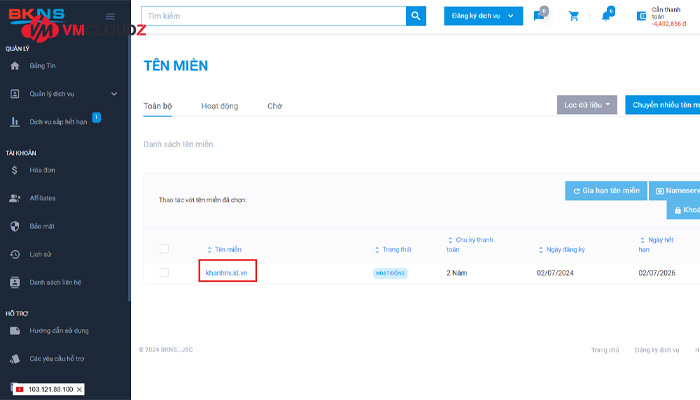Screen dimensions: 700x400
Task: Click the Quản lý dịch vụ icon
Action: coord(15,94)
